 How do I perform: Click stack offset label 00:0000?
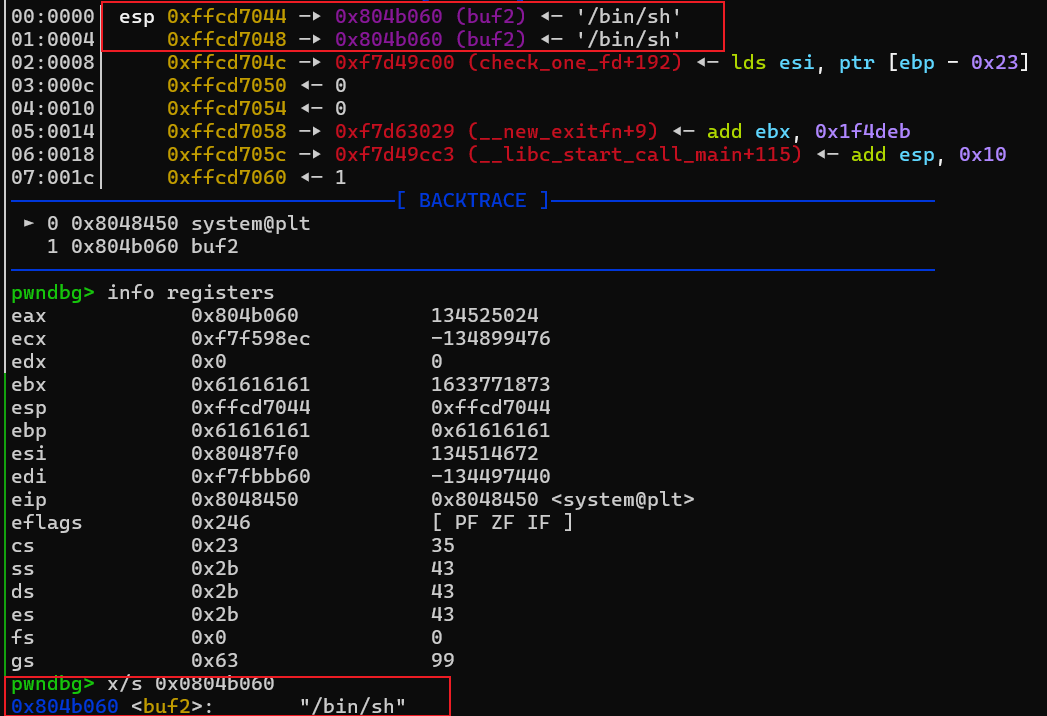pyautogui.click(x=53, y=16)
